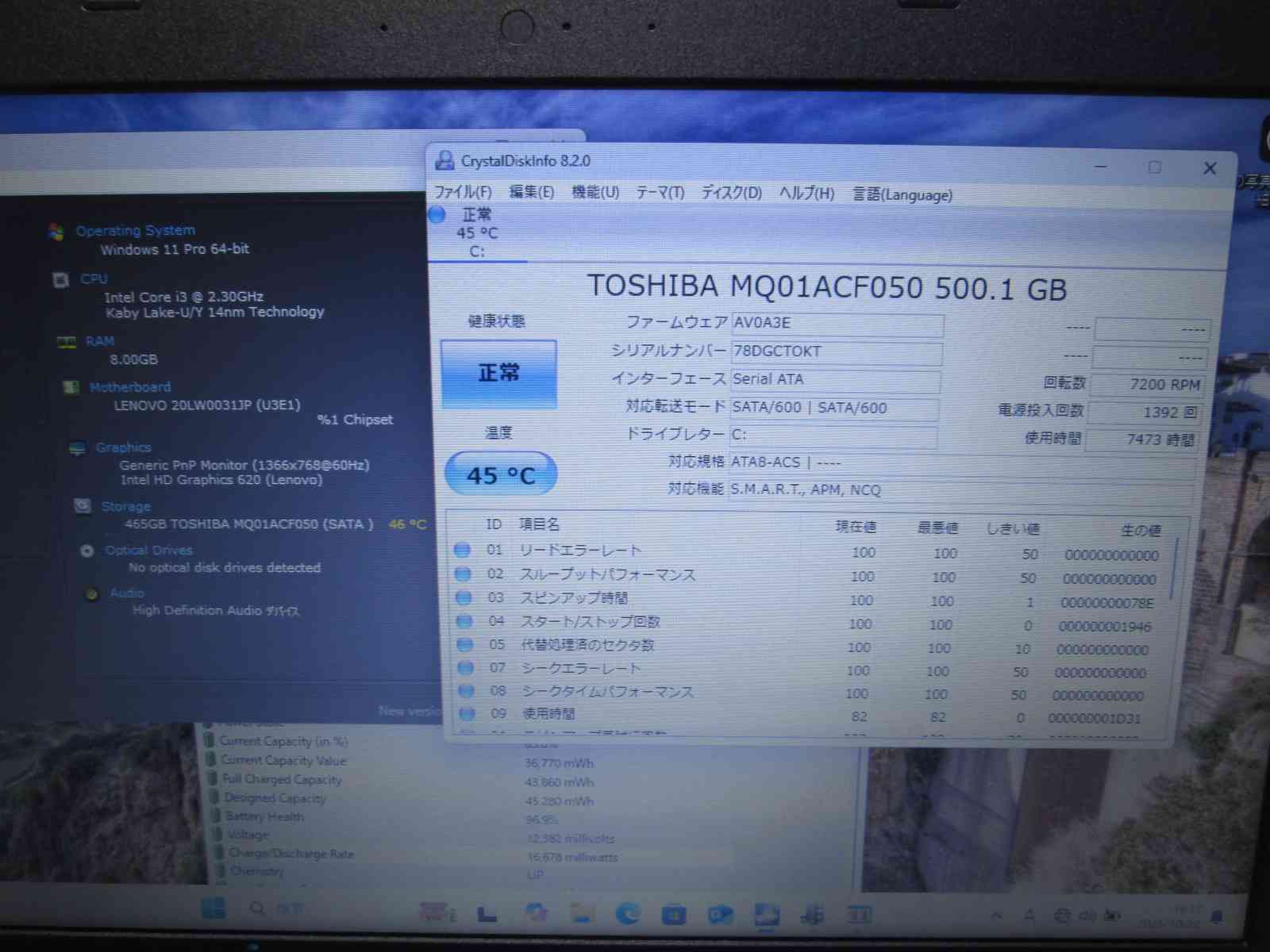This screenshot has width=1270, height=952.
Task: Click the serial number field 78DGCTOKT
Action: point(836,351)
